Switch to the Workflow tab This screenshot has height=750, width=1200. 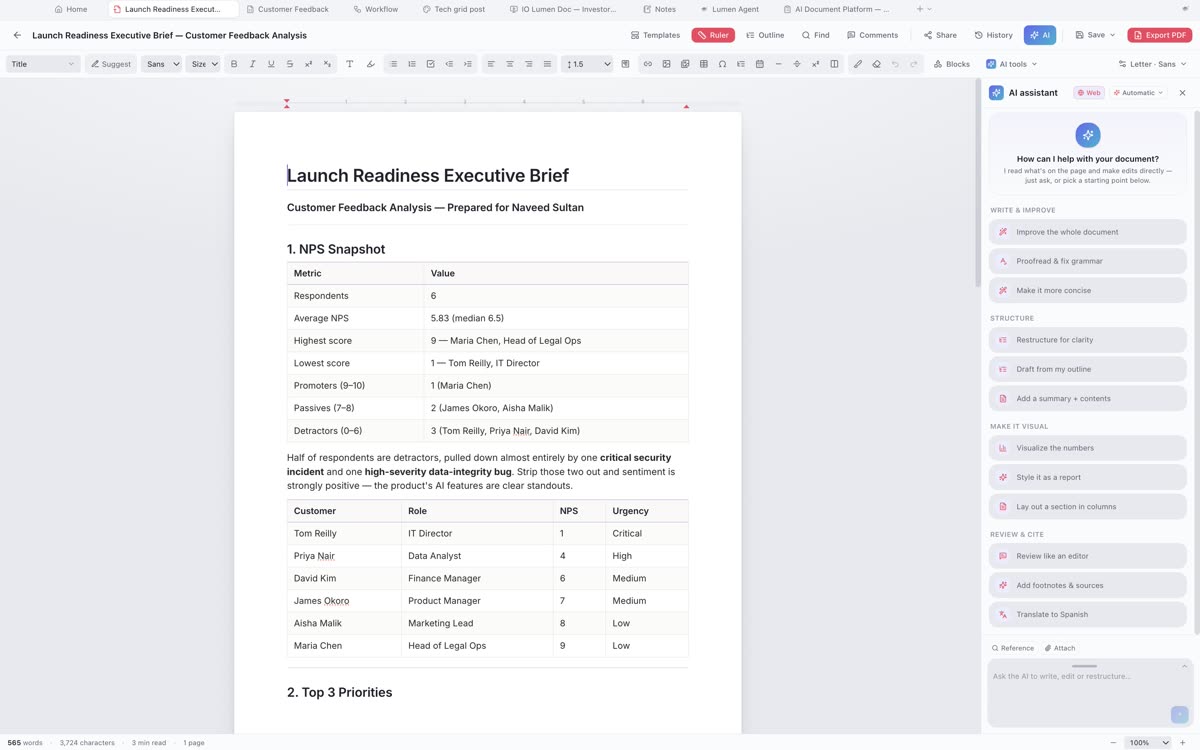click(x=376, y=9)
